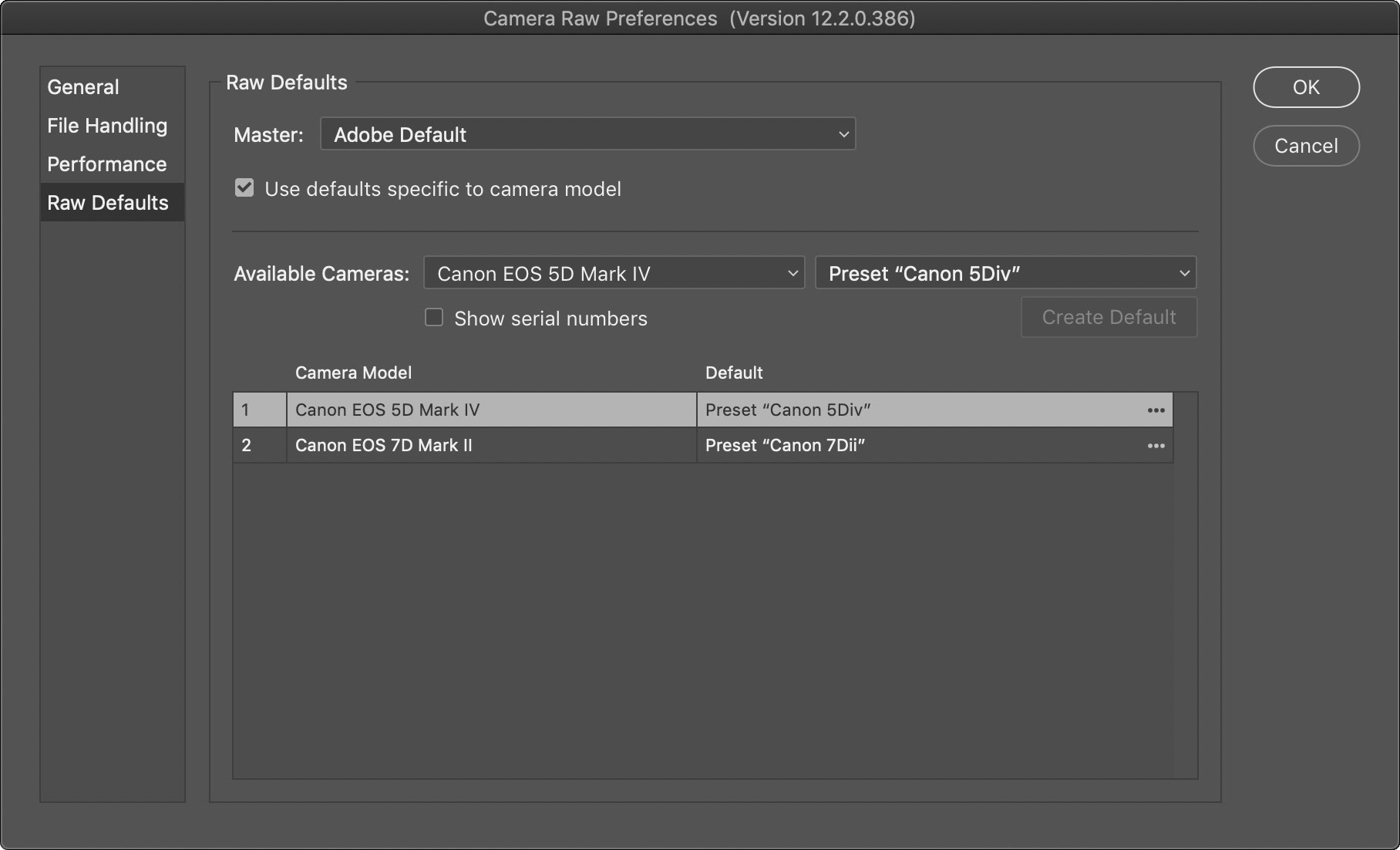Click the Camera Model column header

(354, 373)
